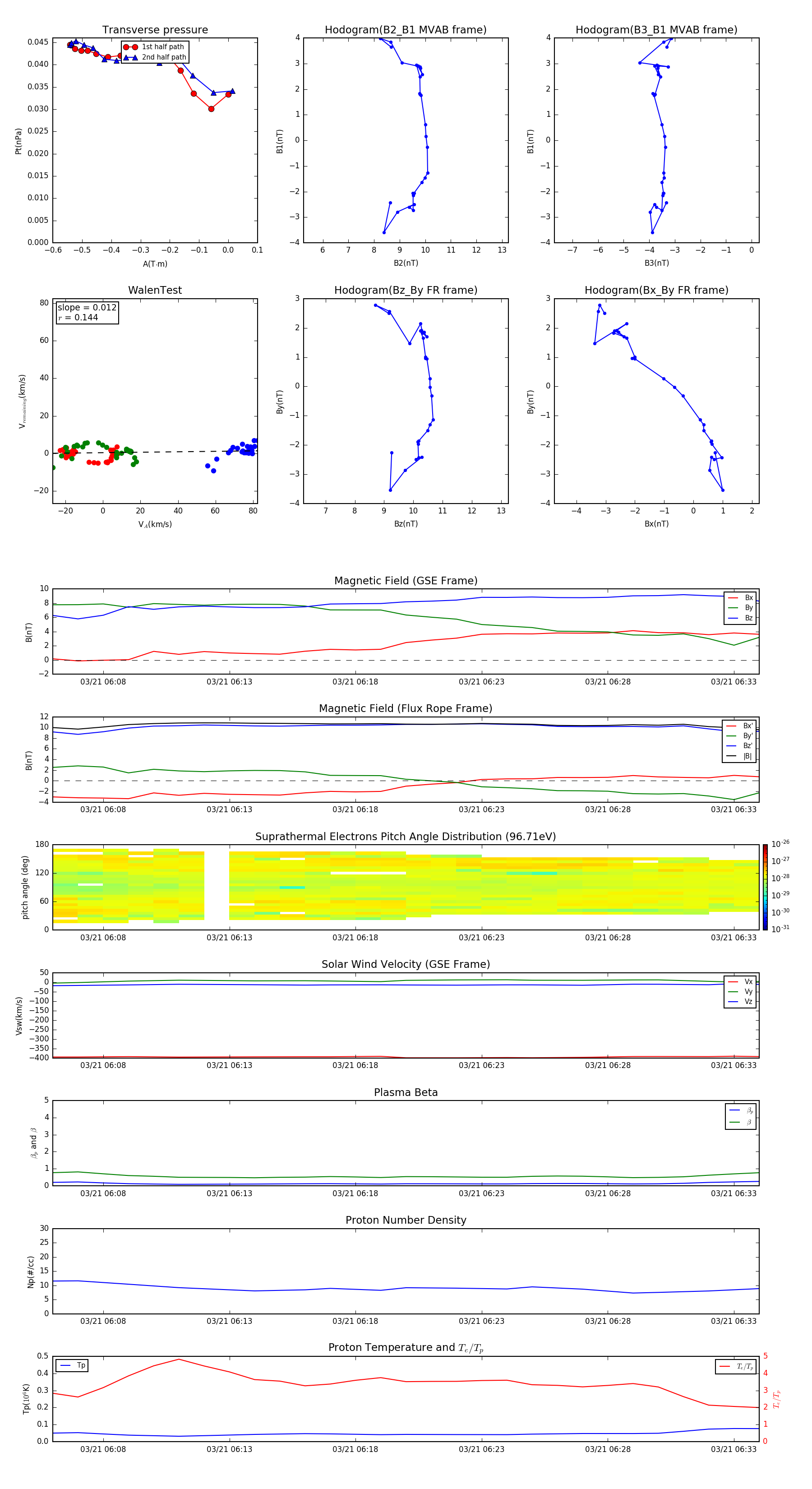The image size is (812, 1489).
Task: Click the 10^-26 colorbar tick label
Action: pyautogui.click(x=780, y=844)
